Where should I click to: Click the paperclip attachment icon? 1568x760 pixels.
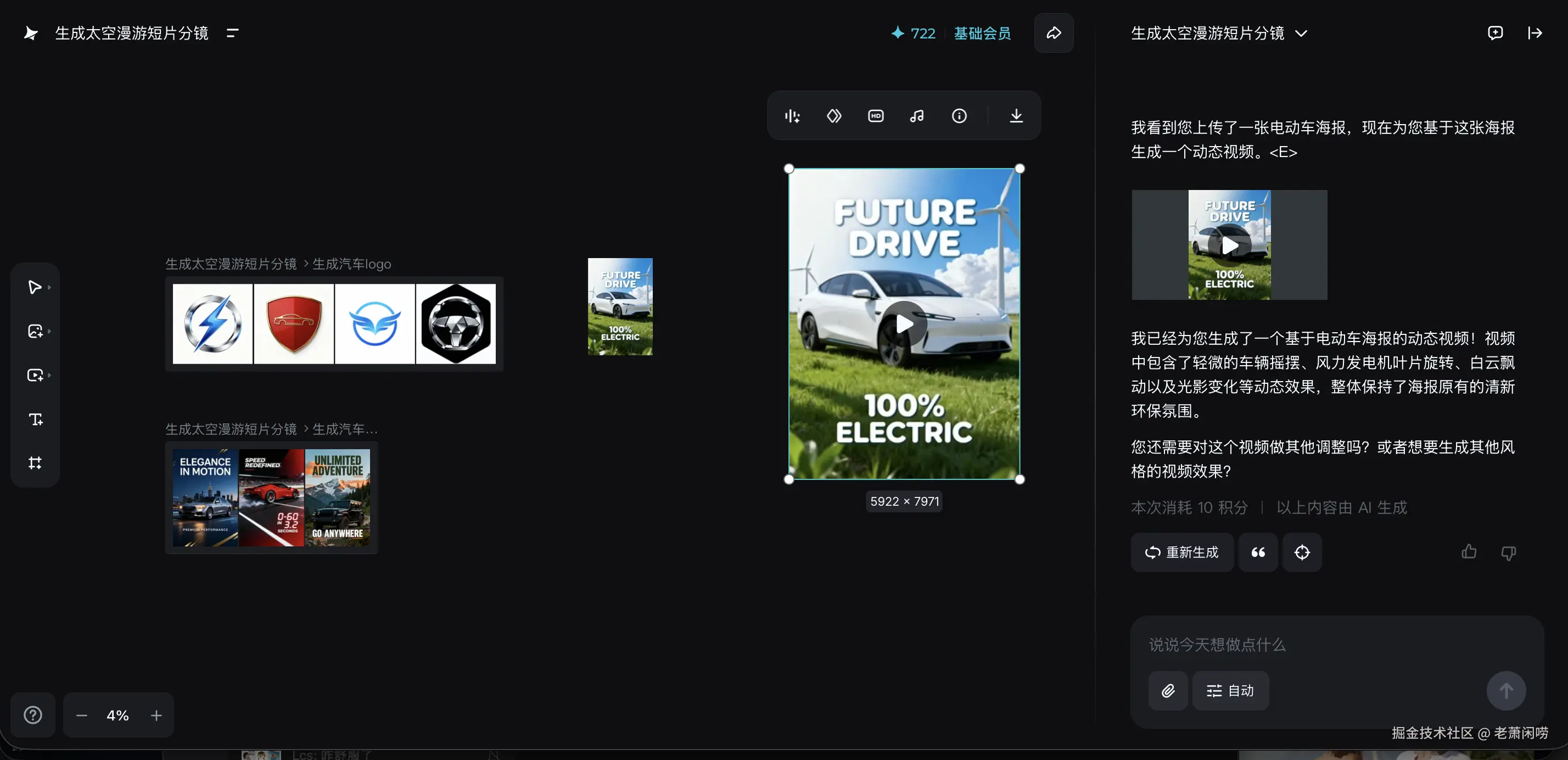click(1167, 691)
